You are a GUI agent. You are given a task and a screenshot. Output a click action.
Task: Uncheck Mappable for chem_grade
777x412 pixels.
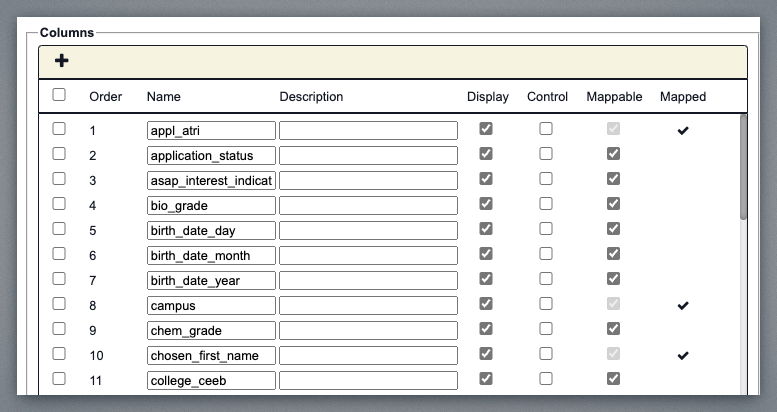pyautogui.click(x=614, y=329)
